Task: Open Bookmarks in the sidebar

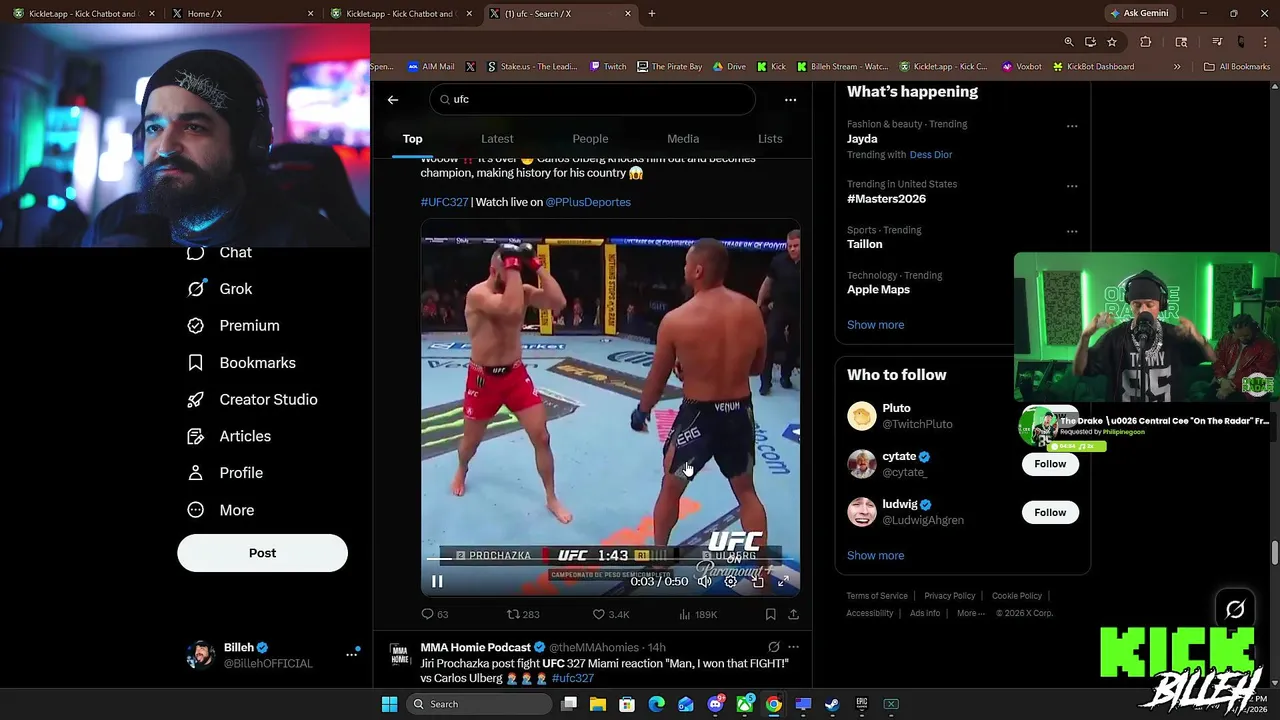Action: point(242,363)
